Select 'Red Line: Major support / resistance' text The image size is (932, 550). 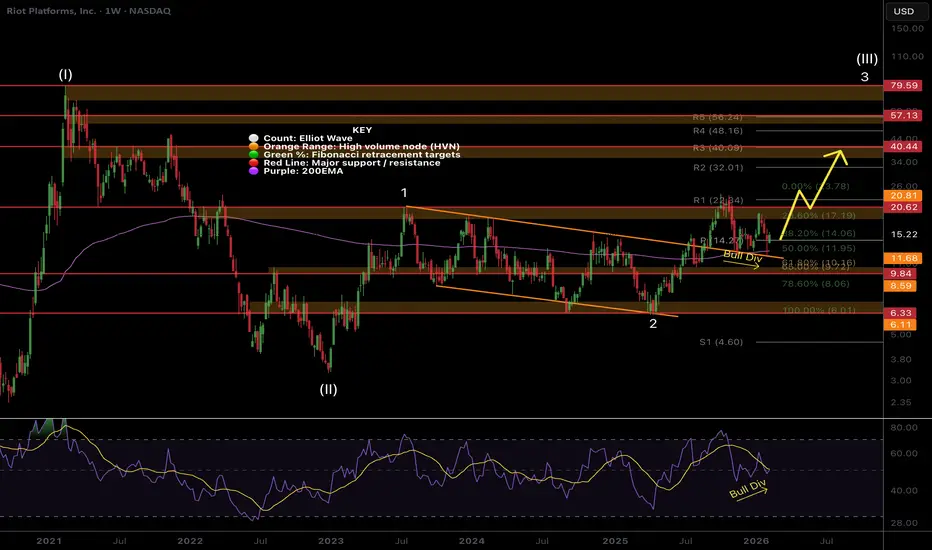(x=352, y=163)
